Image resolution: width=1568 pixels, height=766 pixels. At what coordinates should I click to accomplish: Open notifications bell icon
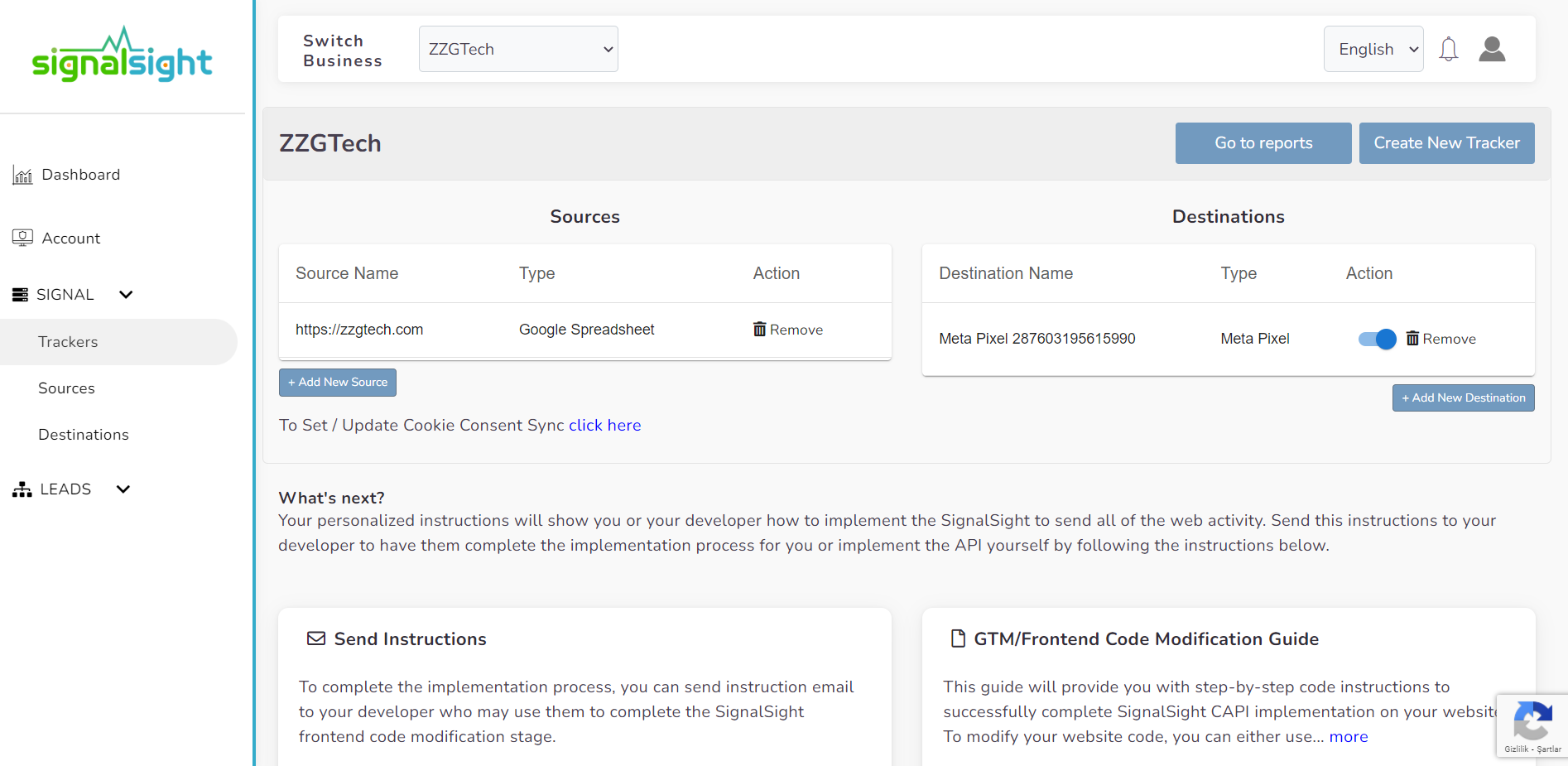tap(1448, 49)
